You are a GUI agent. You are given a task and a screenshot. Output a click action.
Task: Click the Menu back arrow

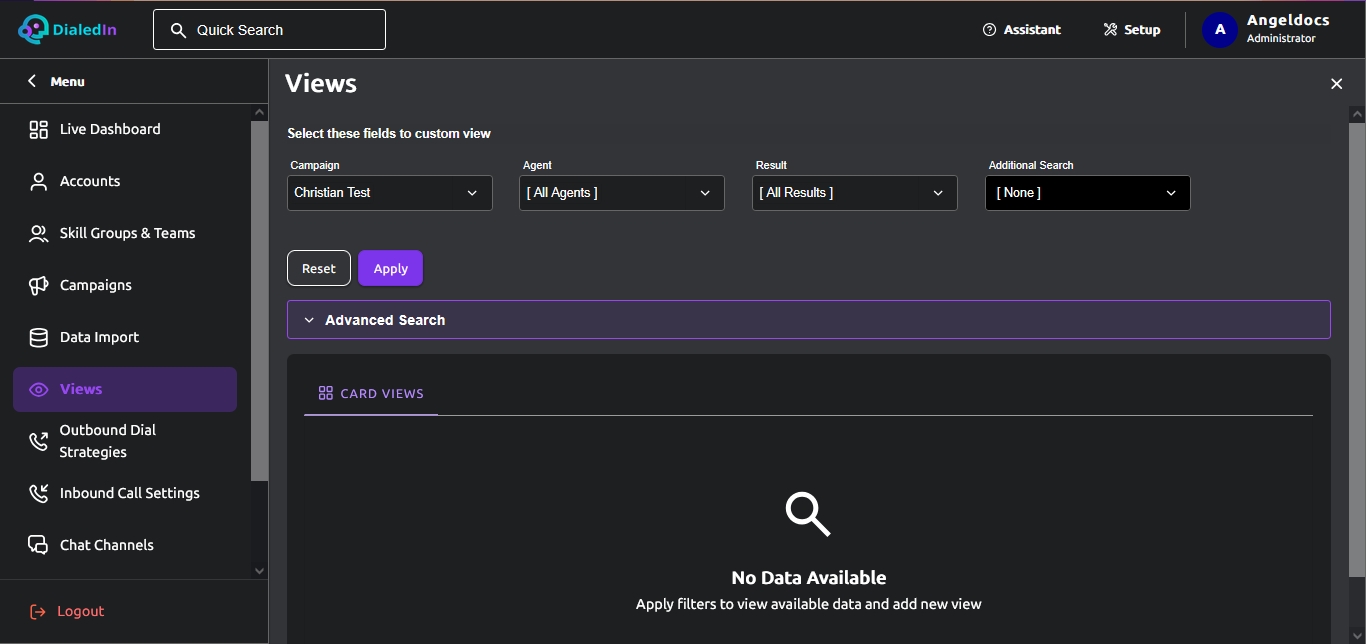(32, 81)
